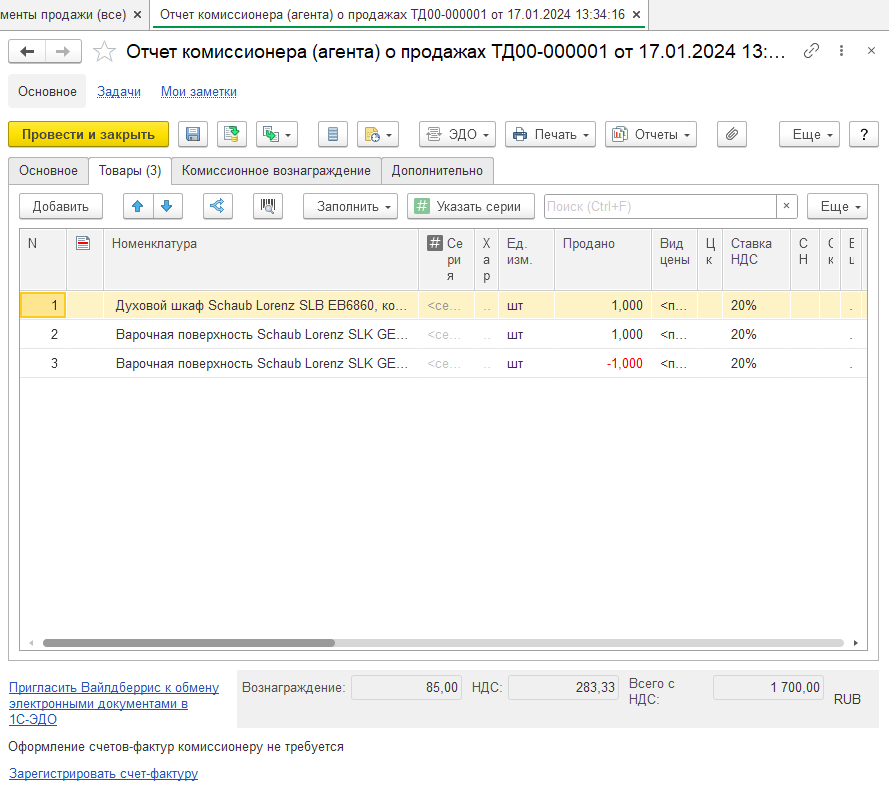Save the document with floppy disk icon

tap(193, 134)
